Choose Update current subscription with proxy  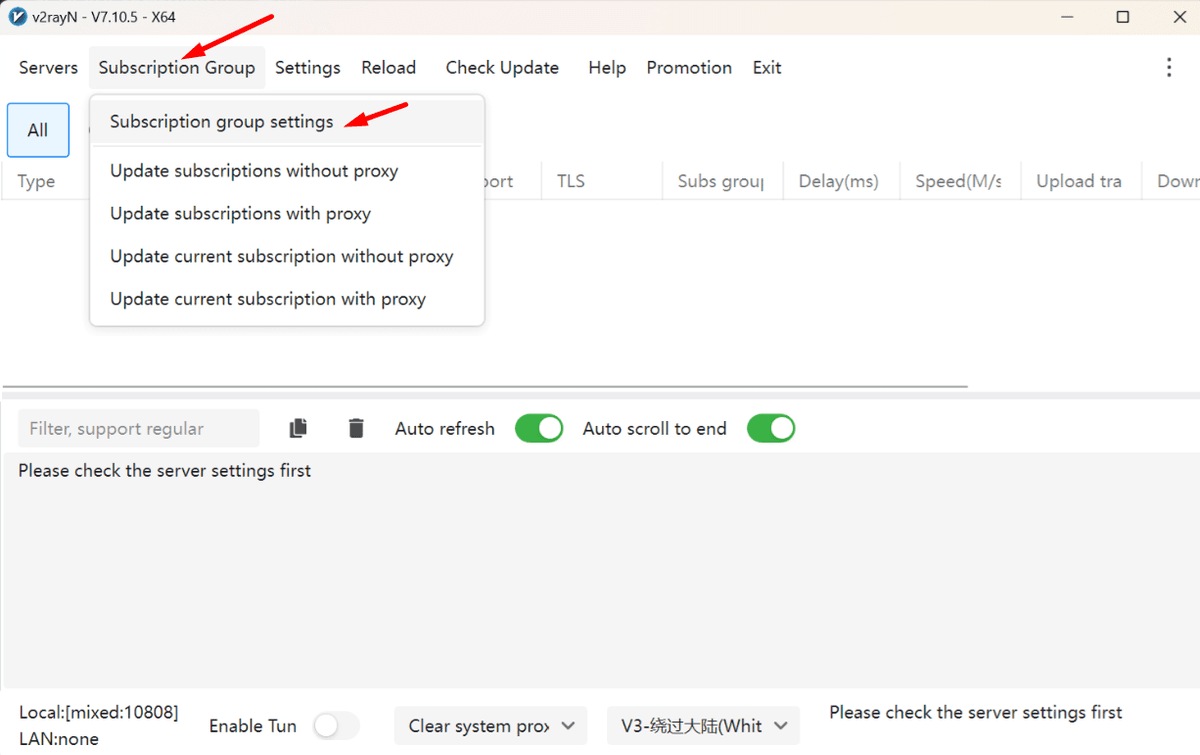[x=287, y=299]
